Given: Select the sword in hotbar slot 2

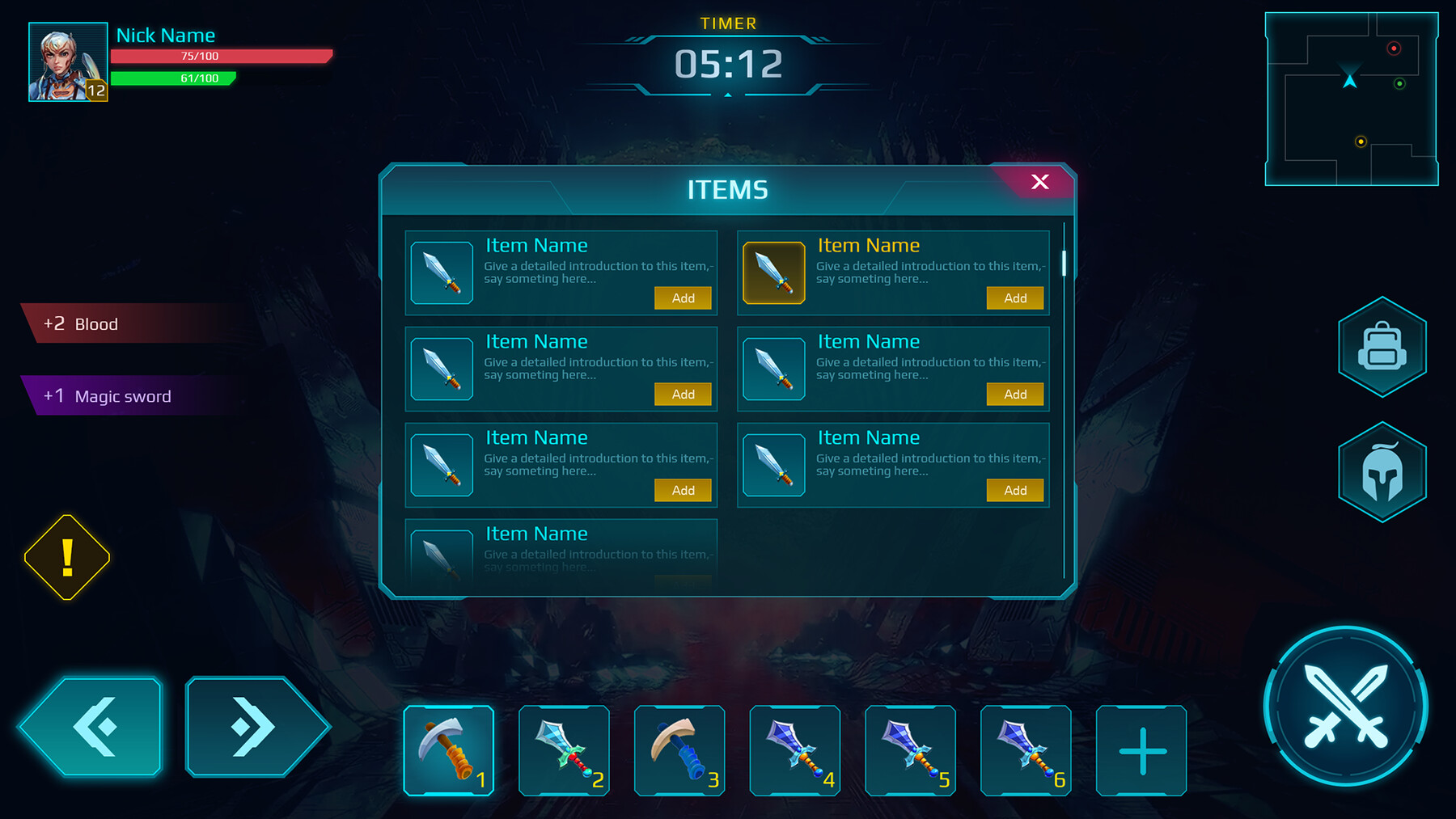Looking at the screenshot, I should click(564, 750).
